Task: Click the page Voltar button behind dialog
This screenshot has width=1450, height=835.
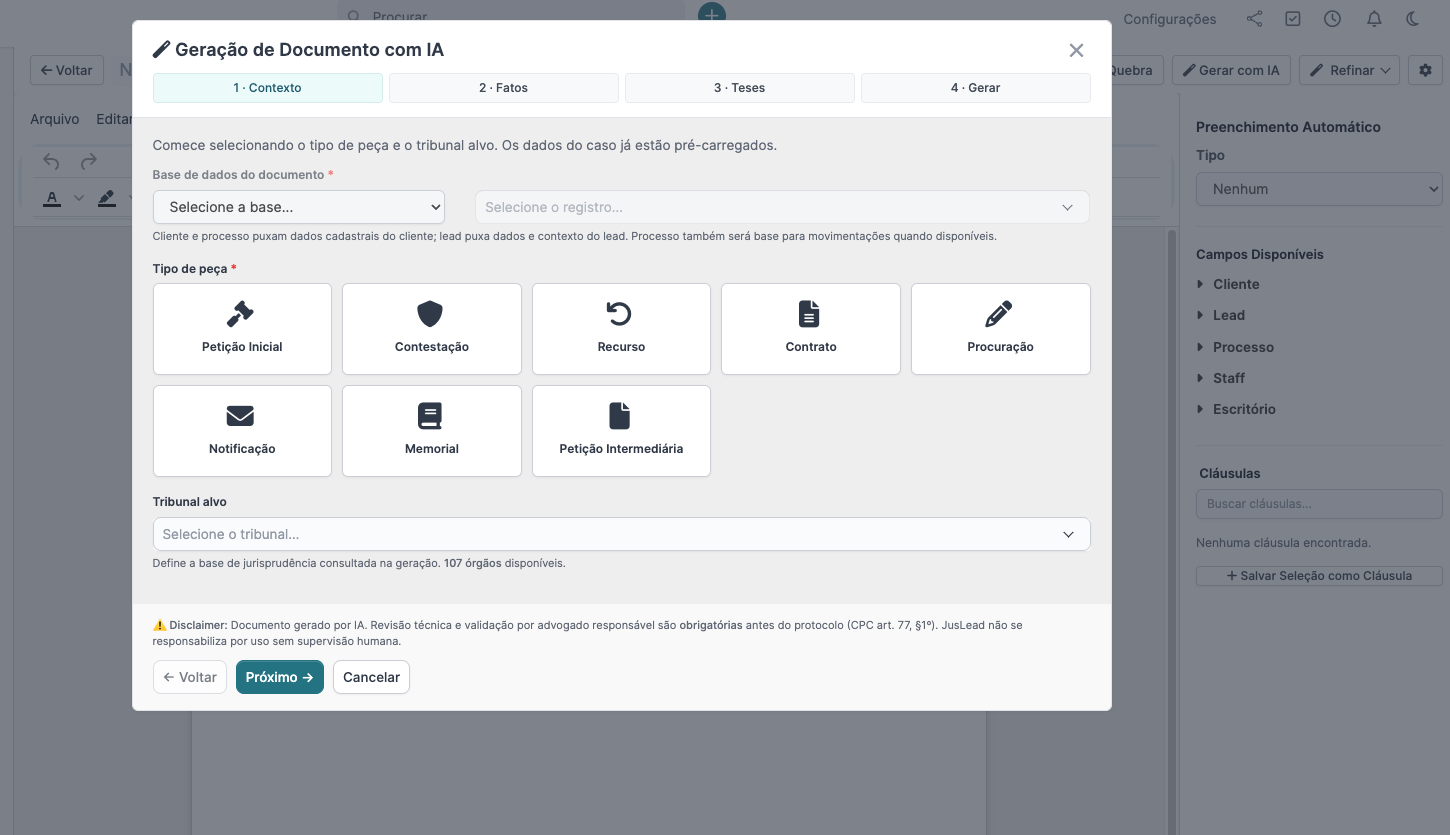Action: pos(66,70)
